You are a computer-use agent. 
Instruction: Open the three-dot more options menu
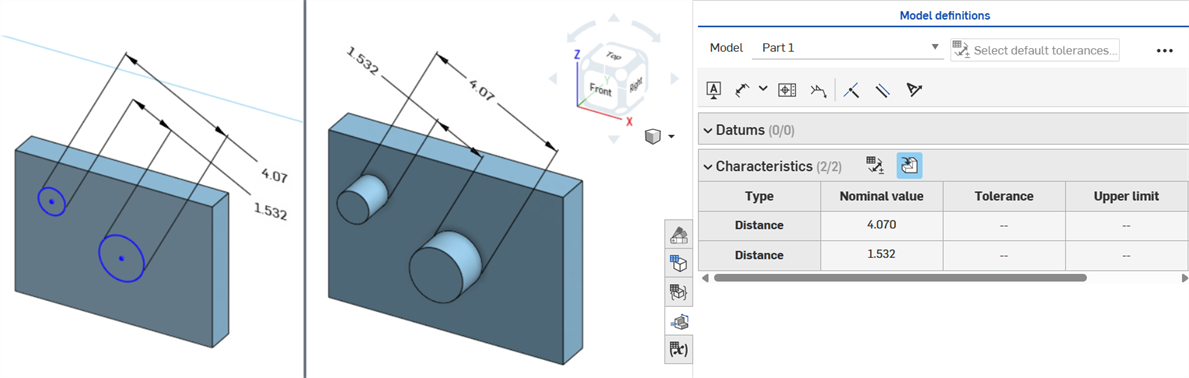click(x=1165, y=50)
